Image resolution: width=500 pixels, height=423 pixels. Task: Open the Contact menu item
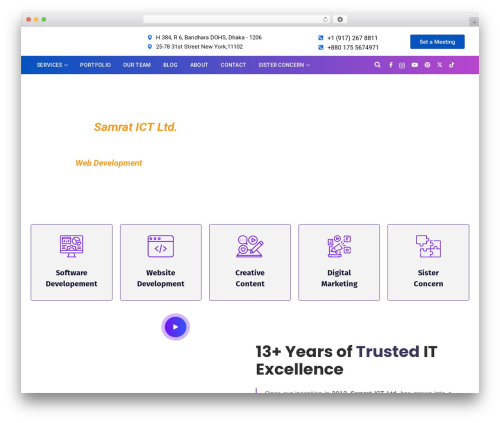pyautogui.click(x=233, y=65)
